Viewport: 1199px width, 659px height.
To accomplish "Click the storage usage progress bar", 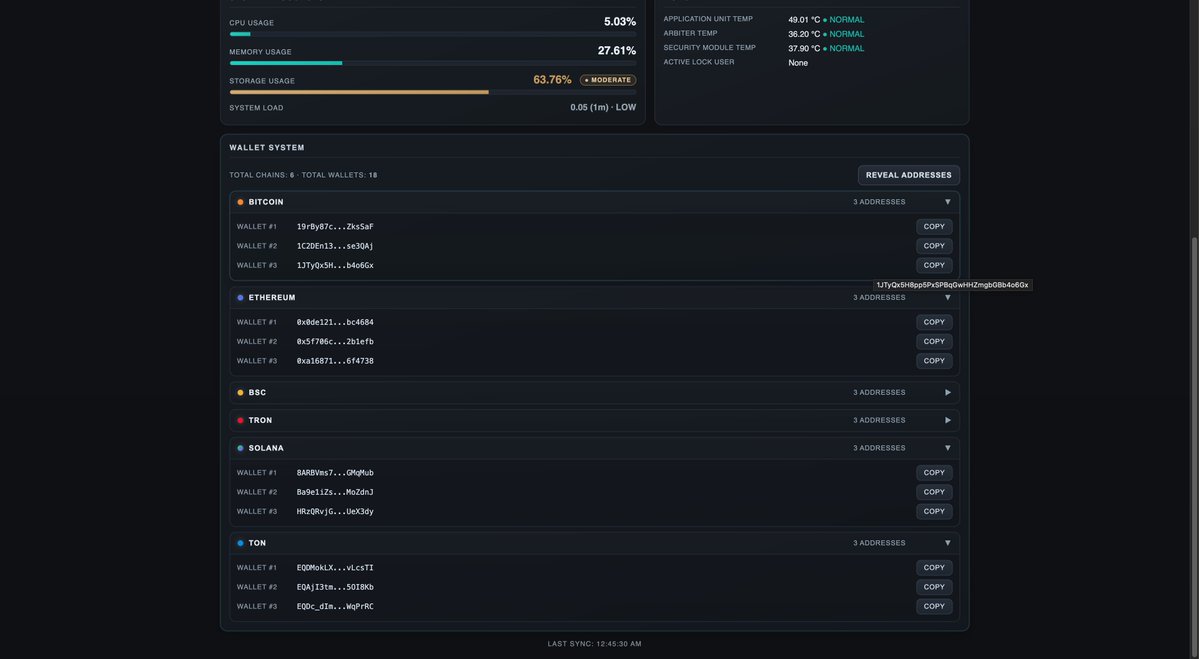I will click(x=433, y=92).
